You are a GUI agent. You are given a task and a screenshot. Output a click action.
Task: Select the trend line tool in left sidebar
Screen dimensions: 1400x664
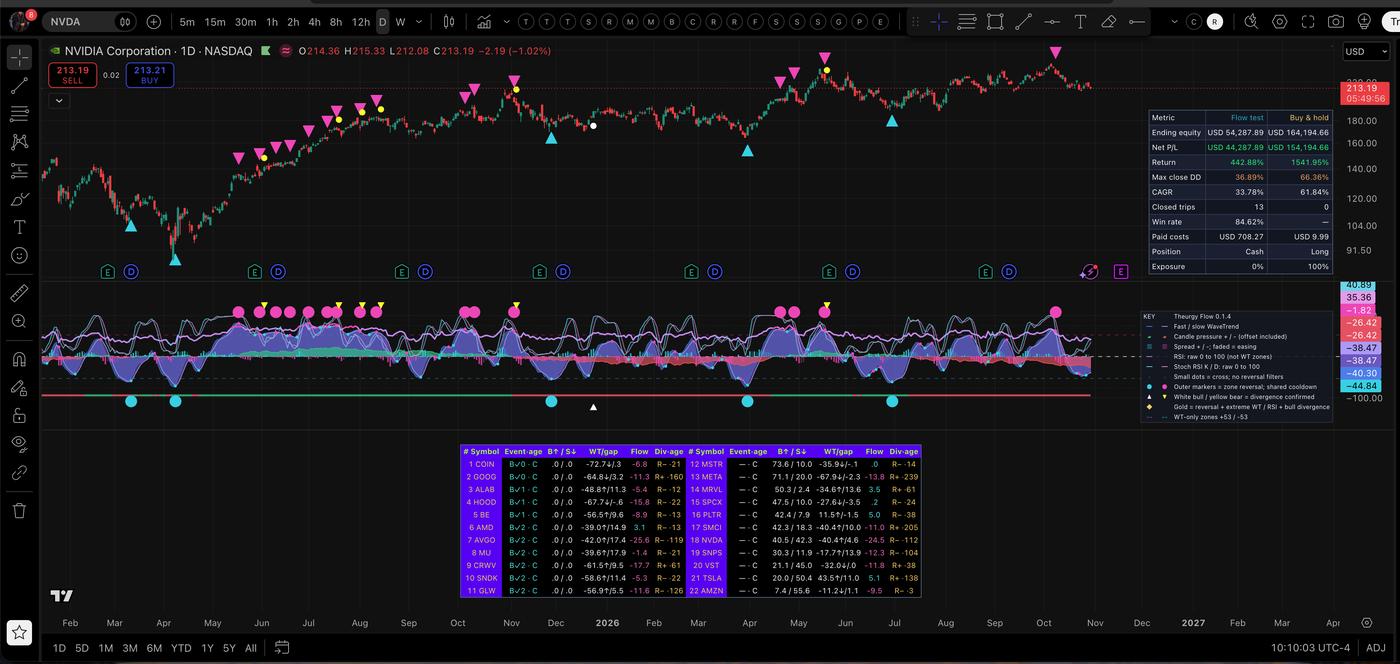tap(19, 86)
